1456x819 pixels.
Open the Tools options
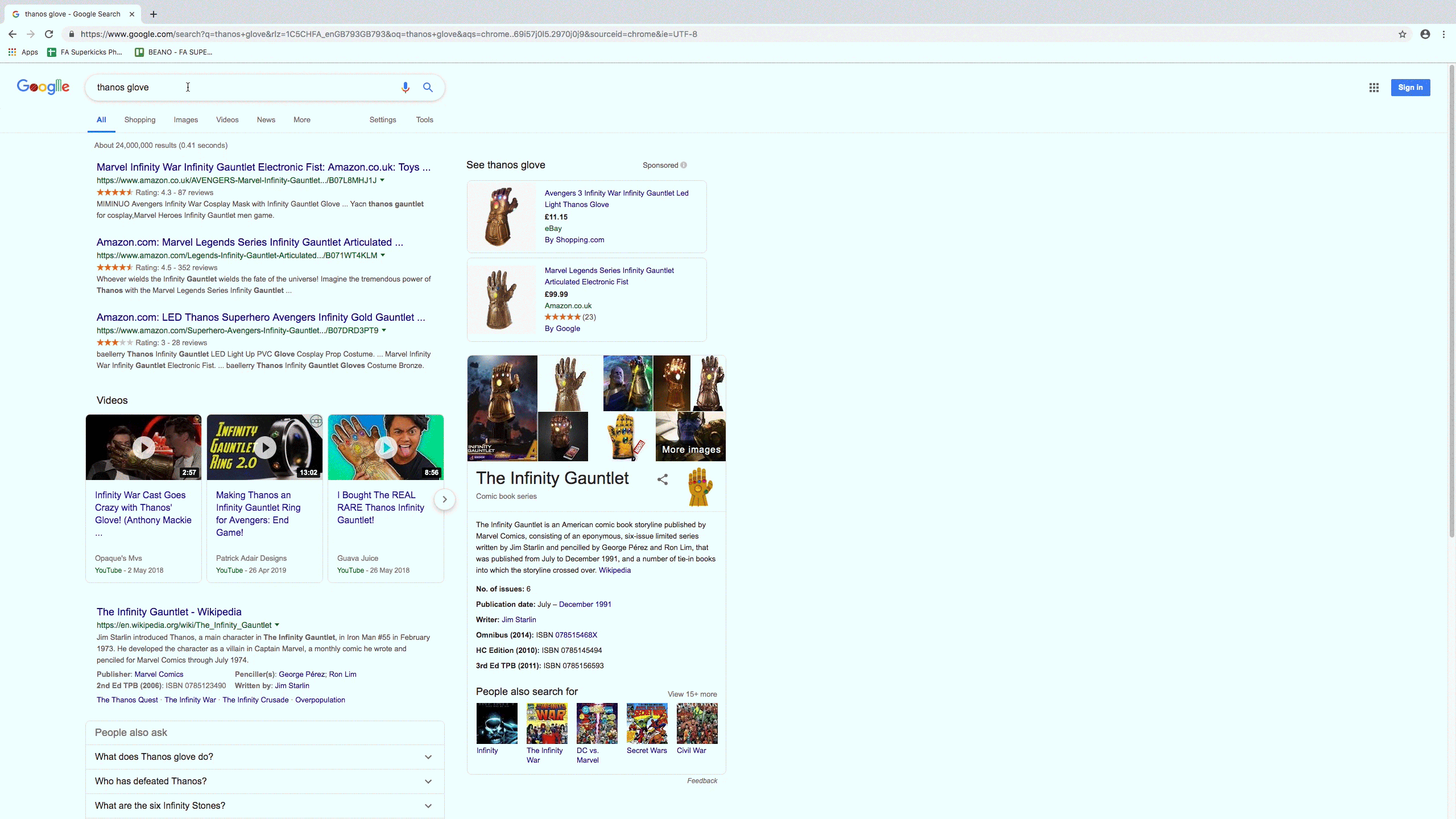[424, 120]
